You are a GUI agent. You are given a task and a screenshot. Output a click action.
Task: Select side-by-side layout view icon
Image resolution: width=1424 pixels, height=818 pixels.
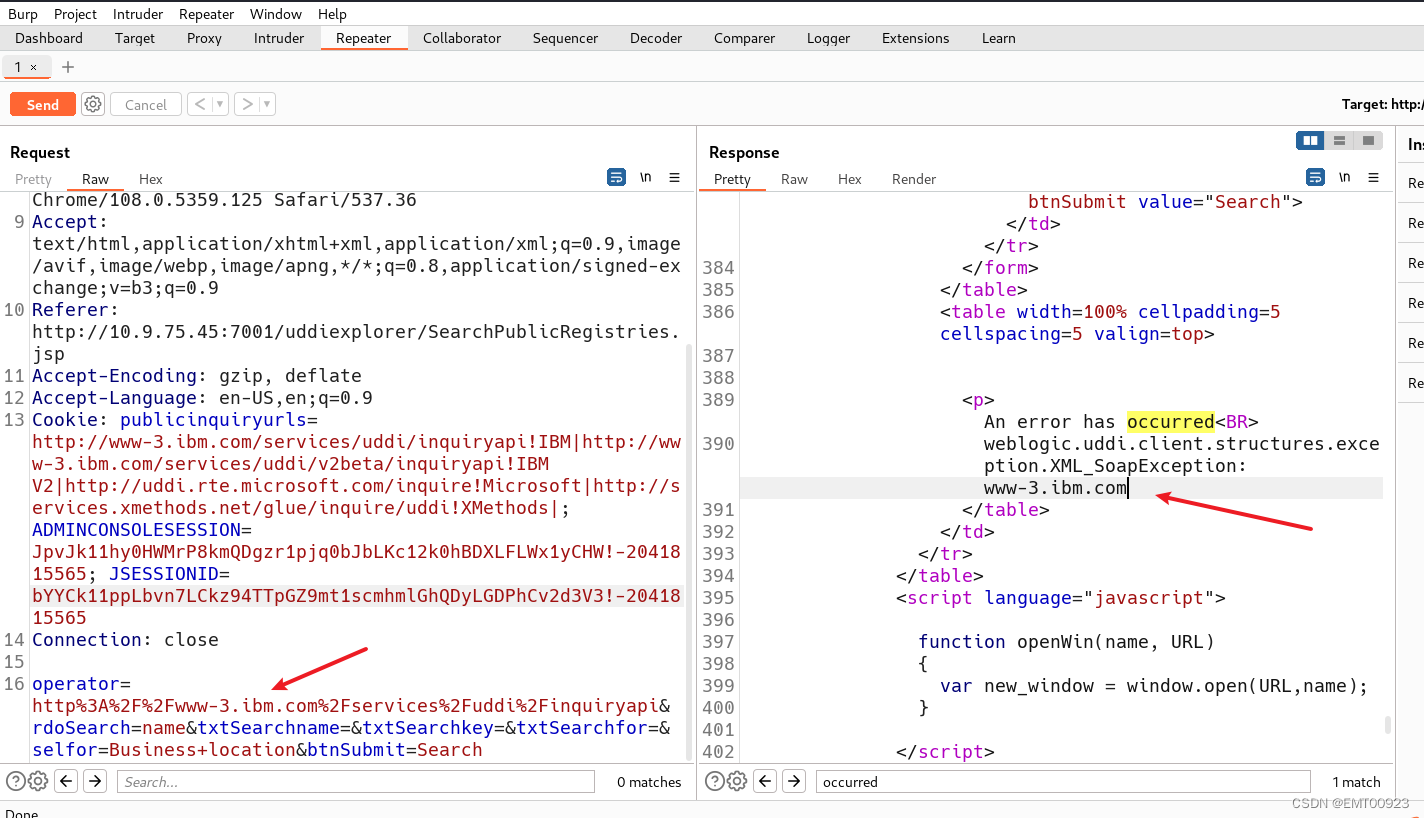point(1310,141)
